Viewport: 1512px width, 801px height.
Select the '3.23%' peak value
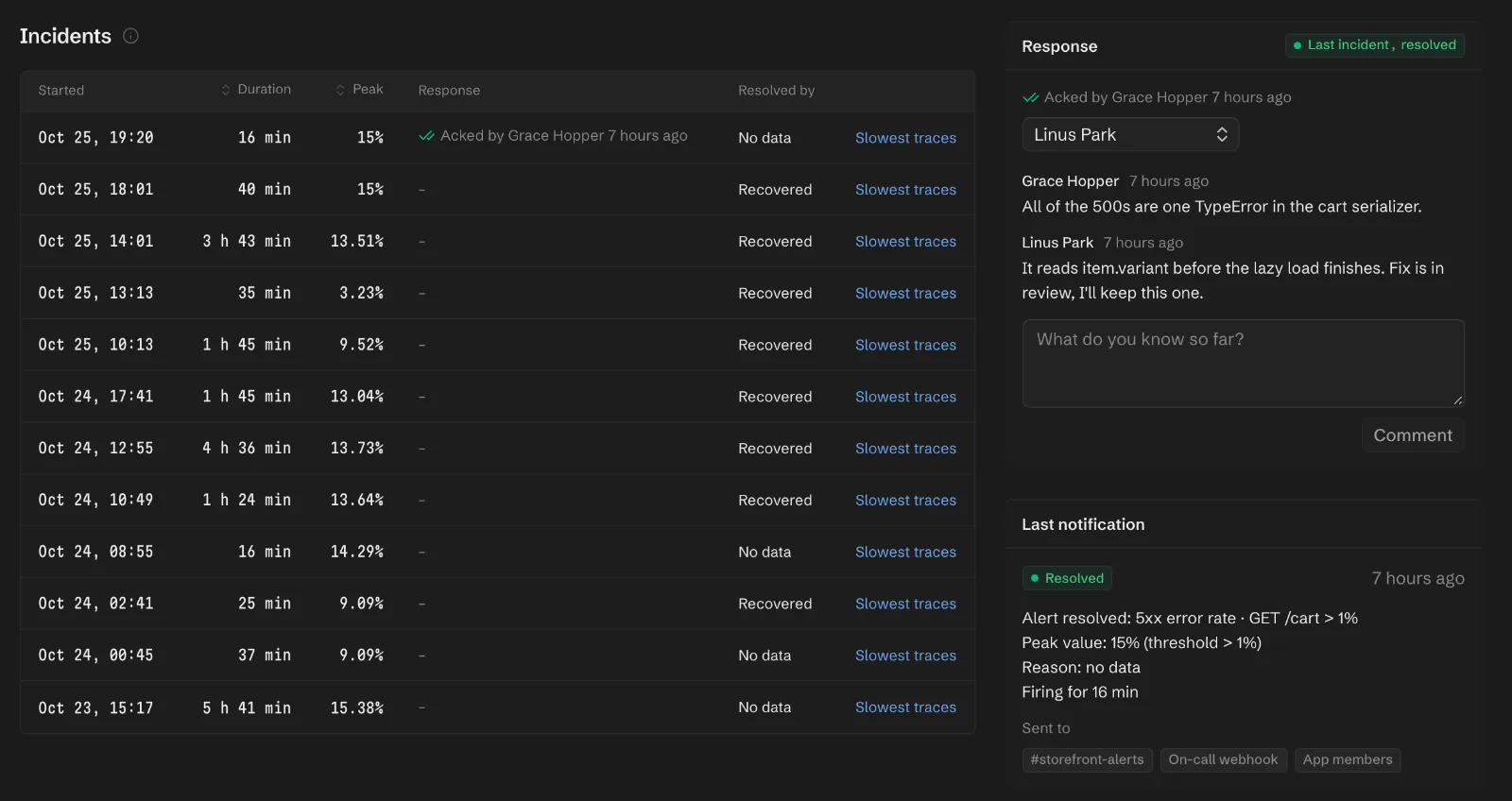tap(362, 294)
